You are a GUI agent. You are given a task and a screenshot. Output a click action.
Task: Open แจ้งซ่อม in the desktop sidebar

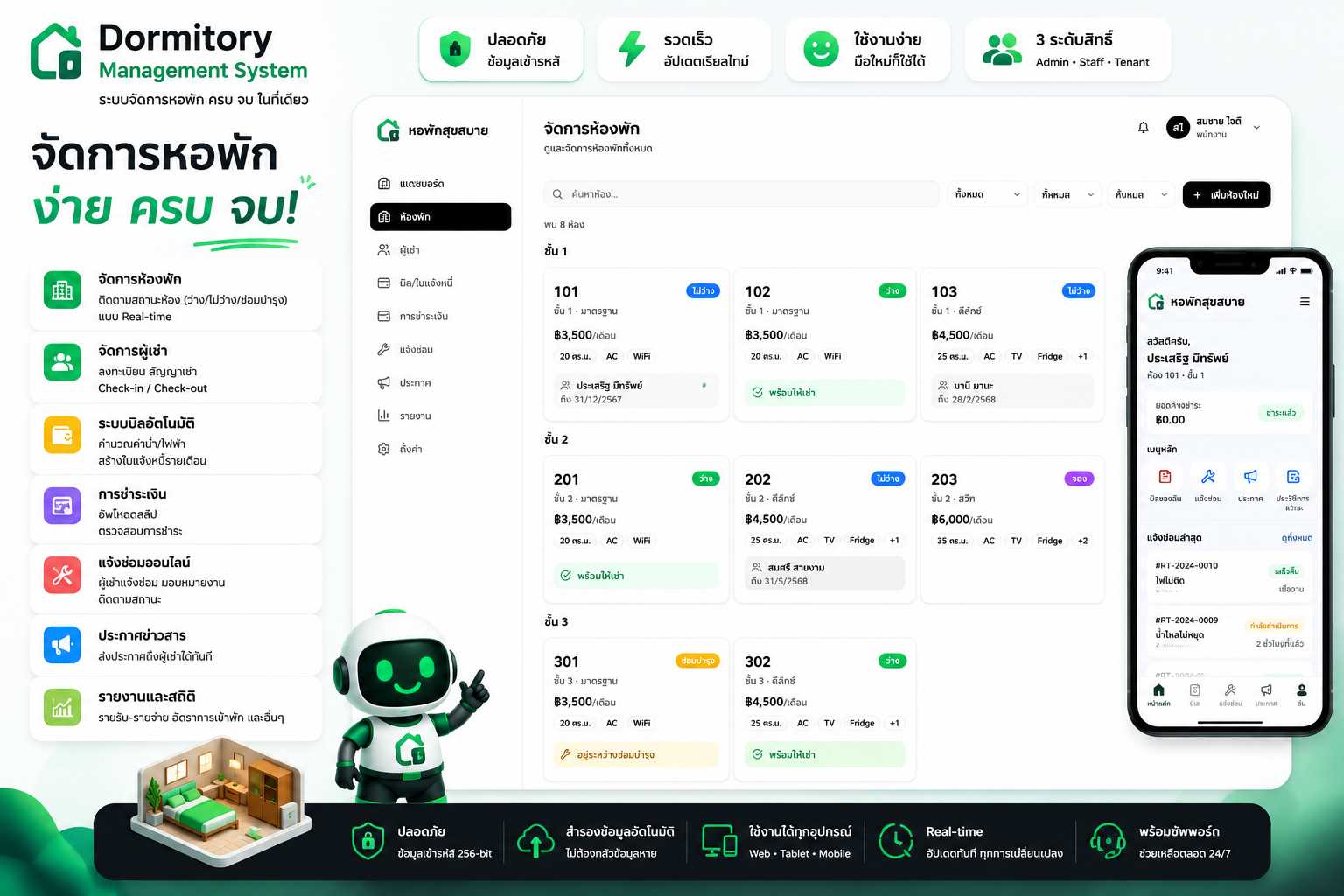coord(440,350)
